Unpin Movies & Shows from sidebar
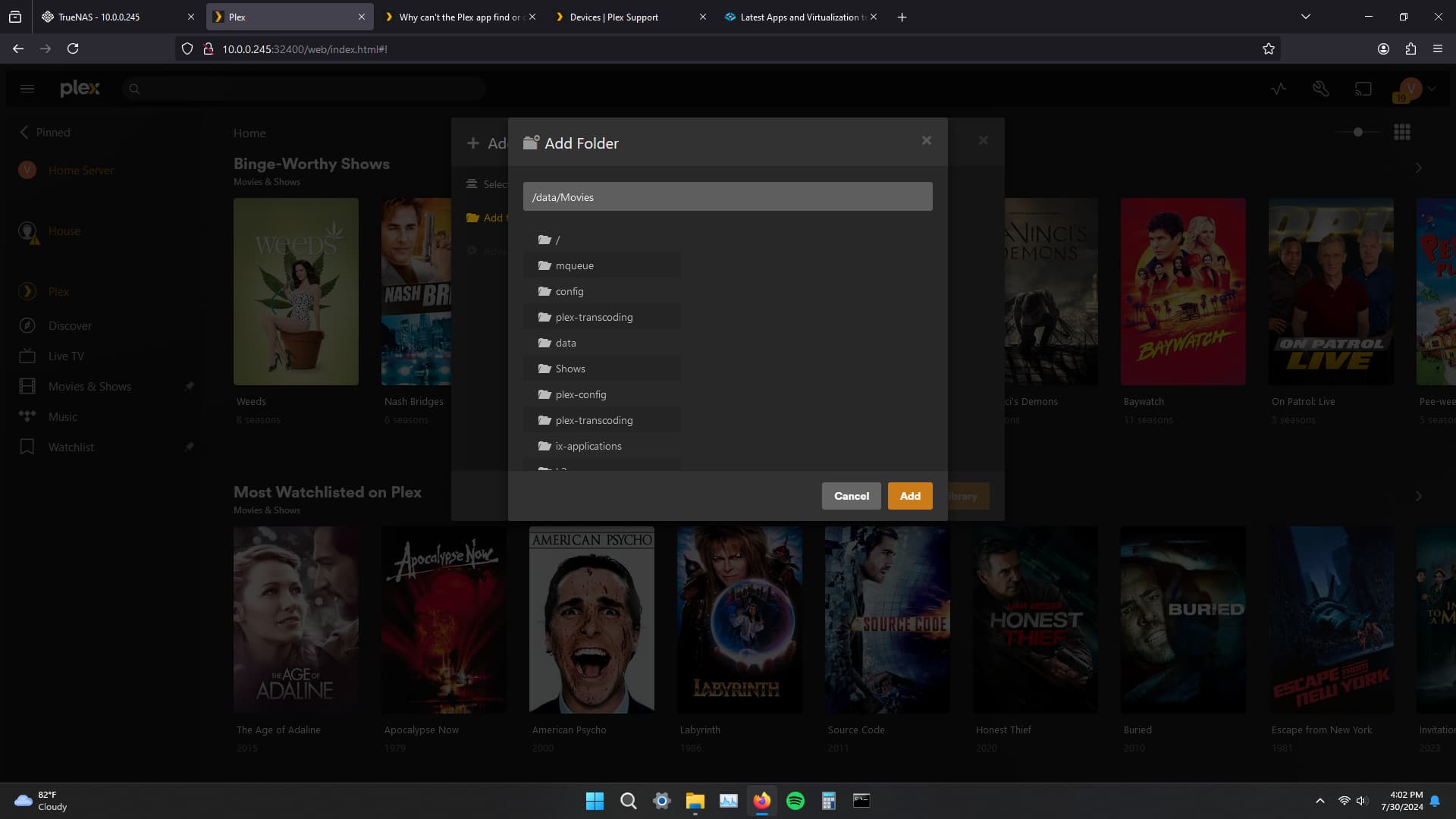Screen dimensions: 1456x819 (190, 386)
